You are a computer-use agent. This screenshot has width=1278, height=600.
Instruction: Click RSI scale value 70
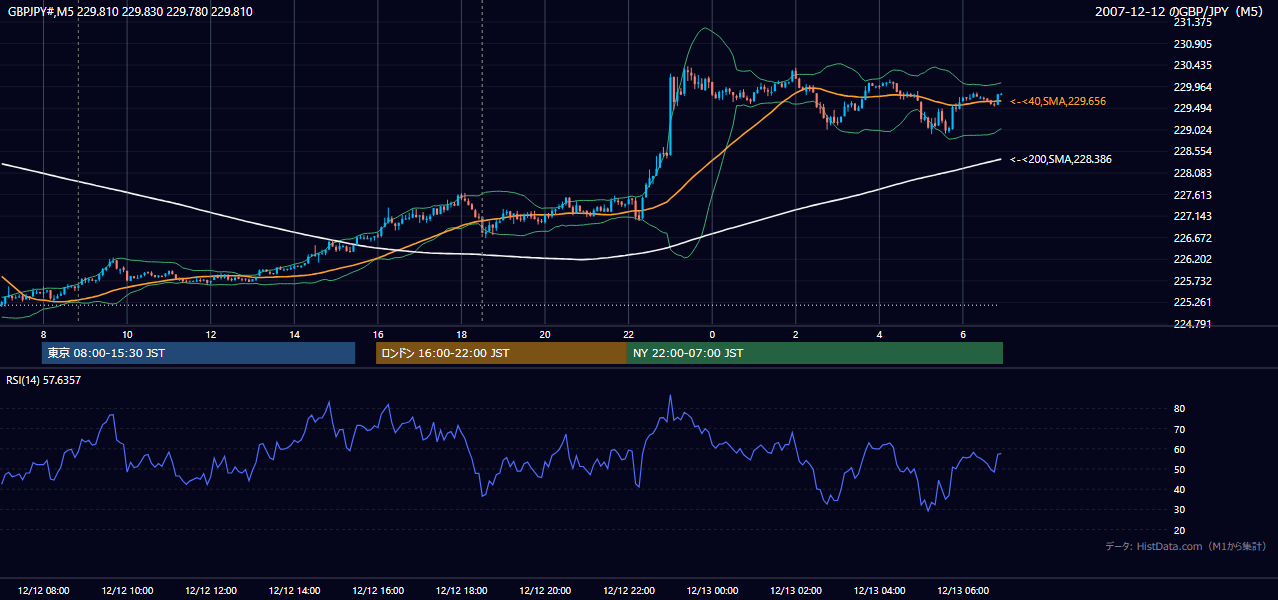pos(1179,430)
